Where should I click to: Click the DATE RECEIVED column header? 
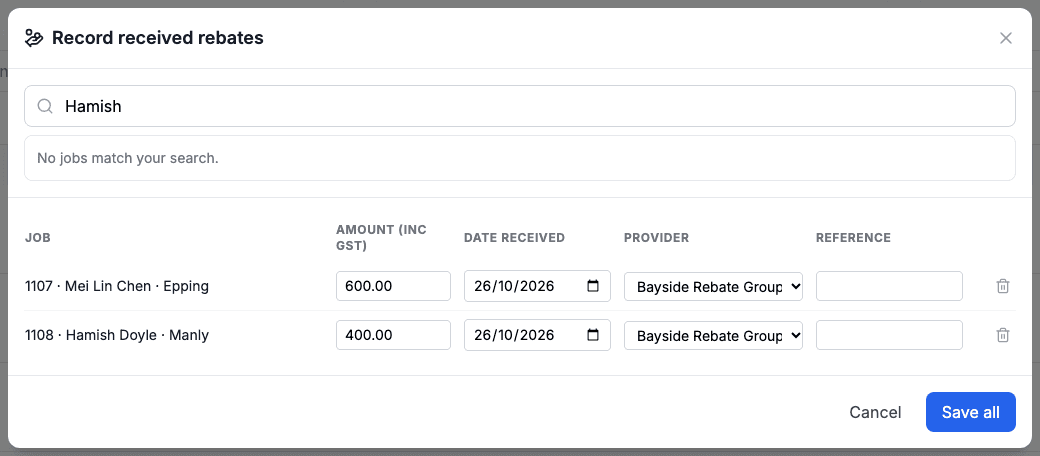tap(514, 237)
